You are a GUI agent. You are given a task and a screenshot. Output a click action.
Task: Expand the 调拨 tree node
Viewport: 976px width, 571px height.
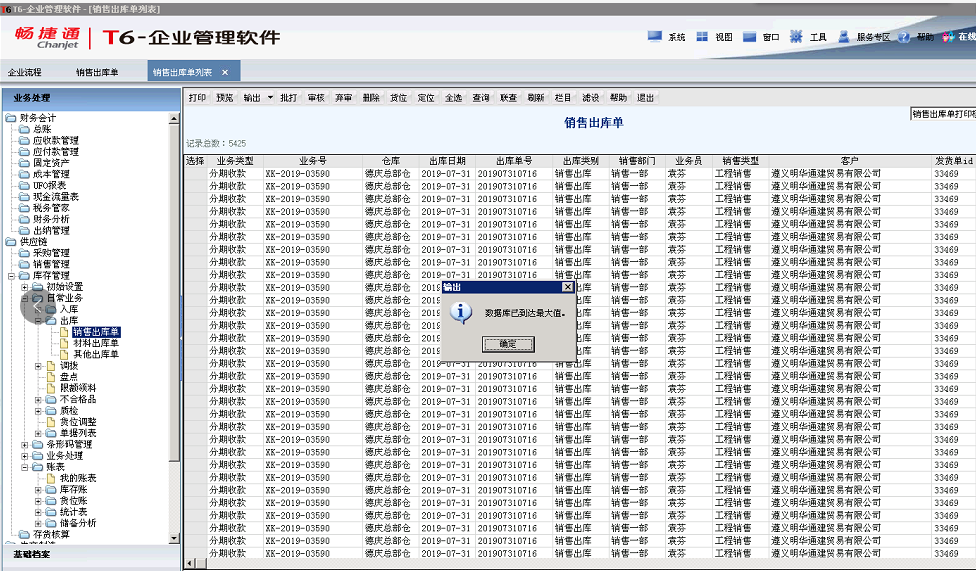click(38, 366)
